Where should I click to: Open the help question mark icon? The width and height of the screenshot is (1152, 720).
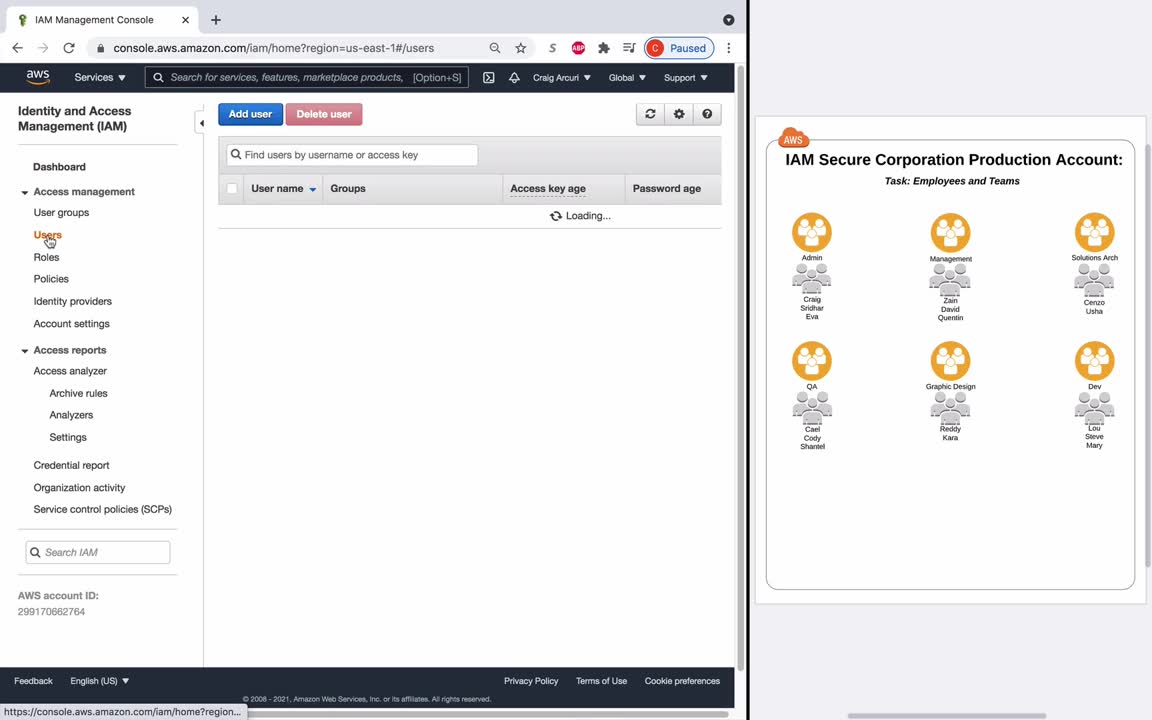(707, 114)
